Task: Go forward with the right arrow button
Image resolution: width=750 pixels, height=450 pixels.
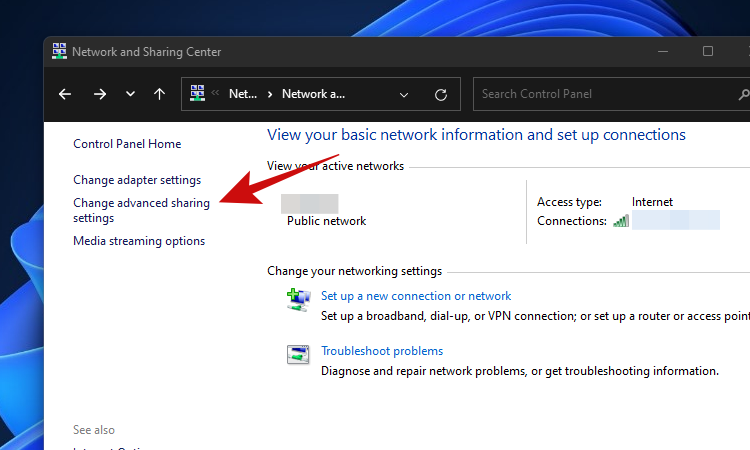Action: (x=99, y=94)
